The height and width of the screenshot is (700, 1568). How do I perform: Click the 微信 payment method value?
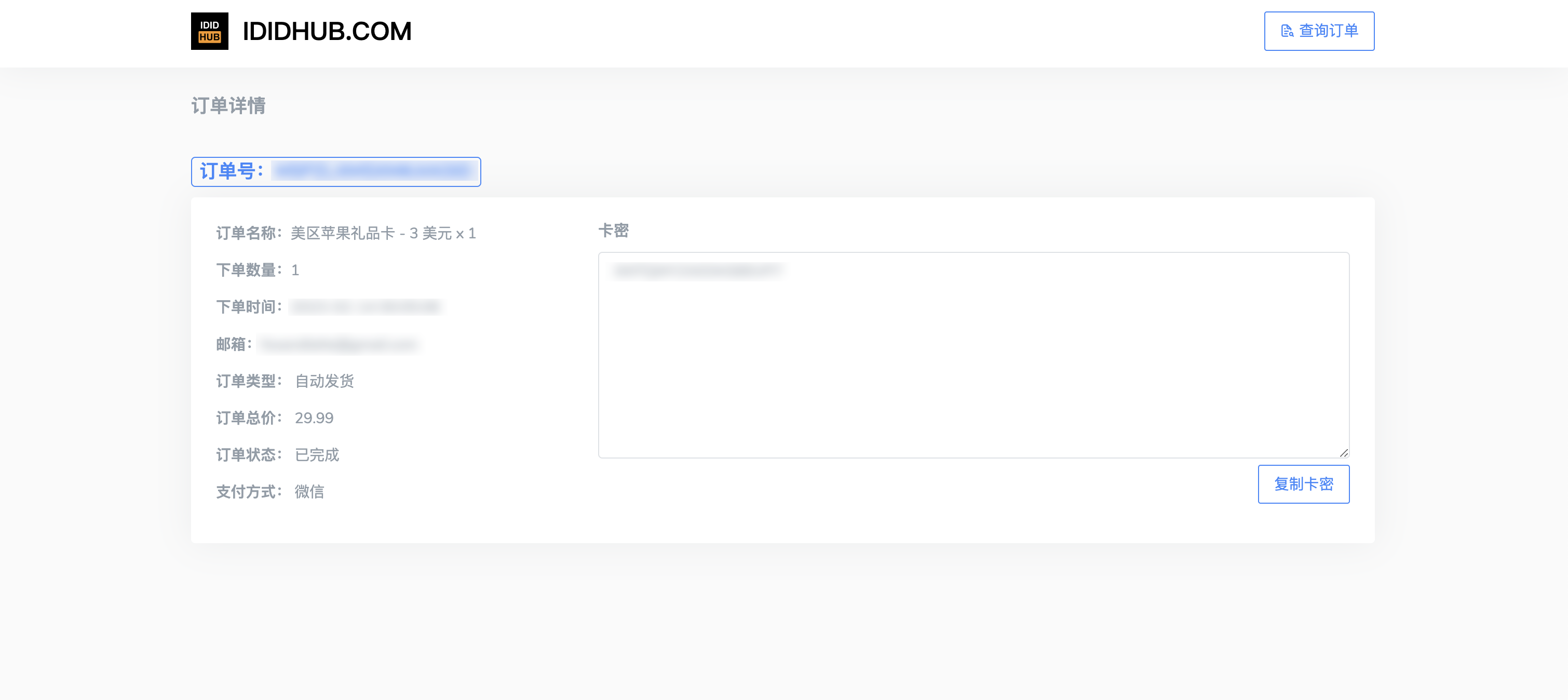pos(309,492)
